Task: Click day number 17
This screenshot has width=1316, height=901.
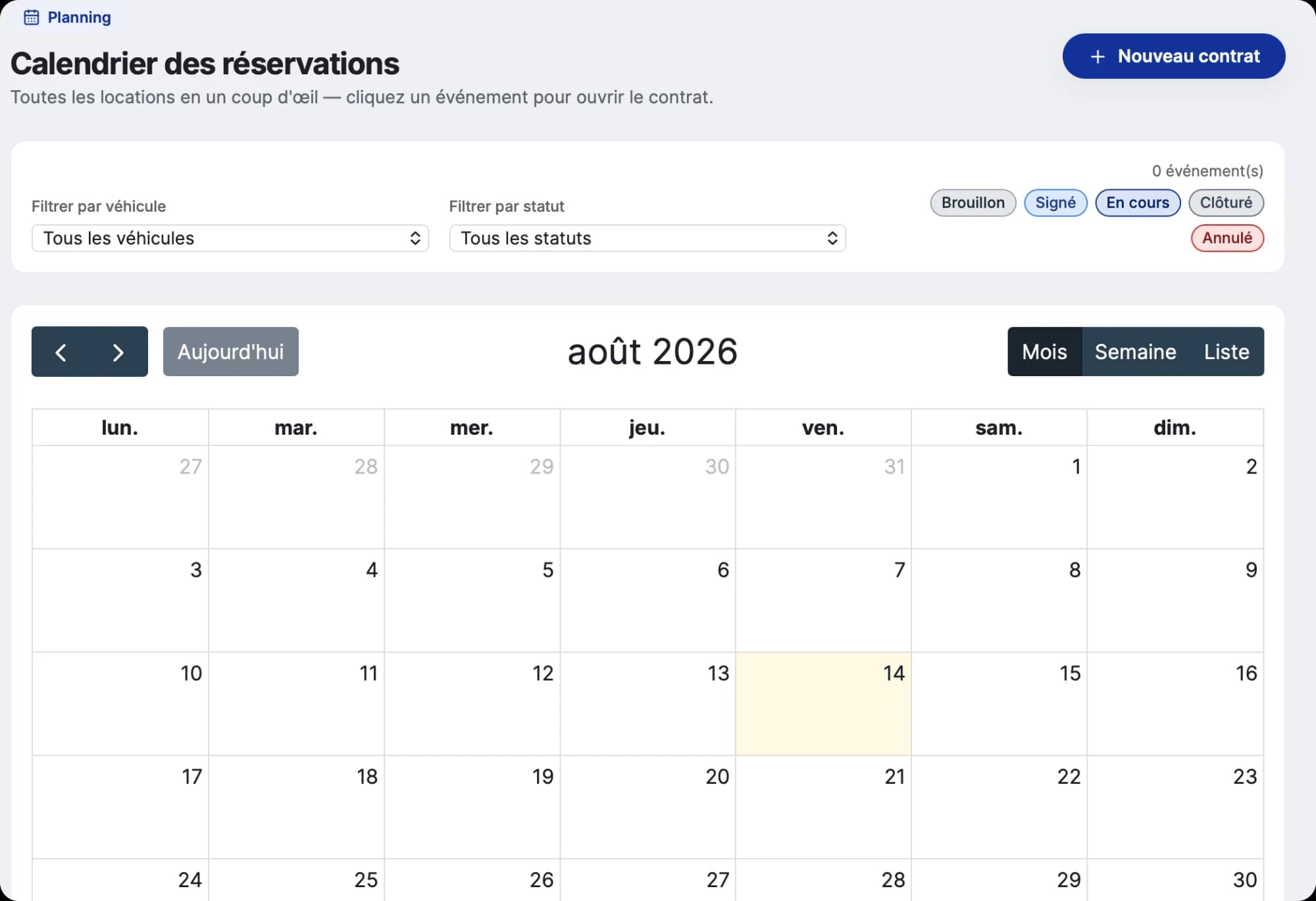Action: tap(191, 776)
